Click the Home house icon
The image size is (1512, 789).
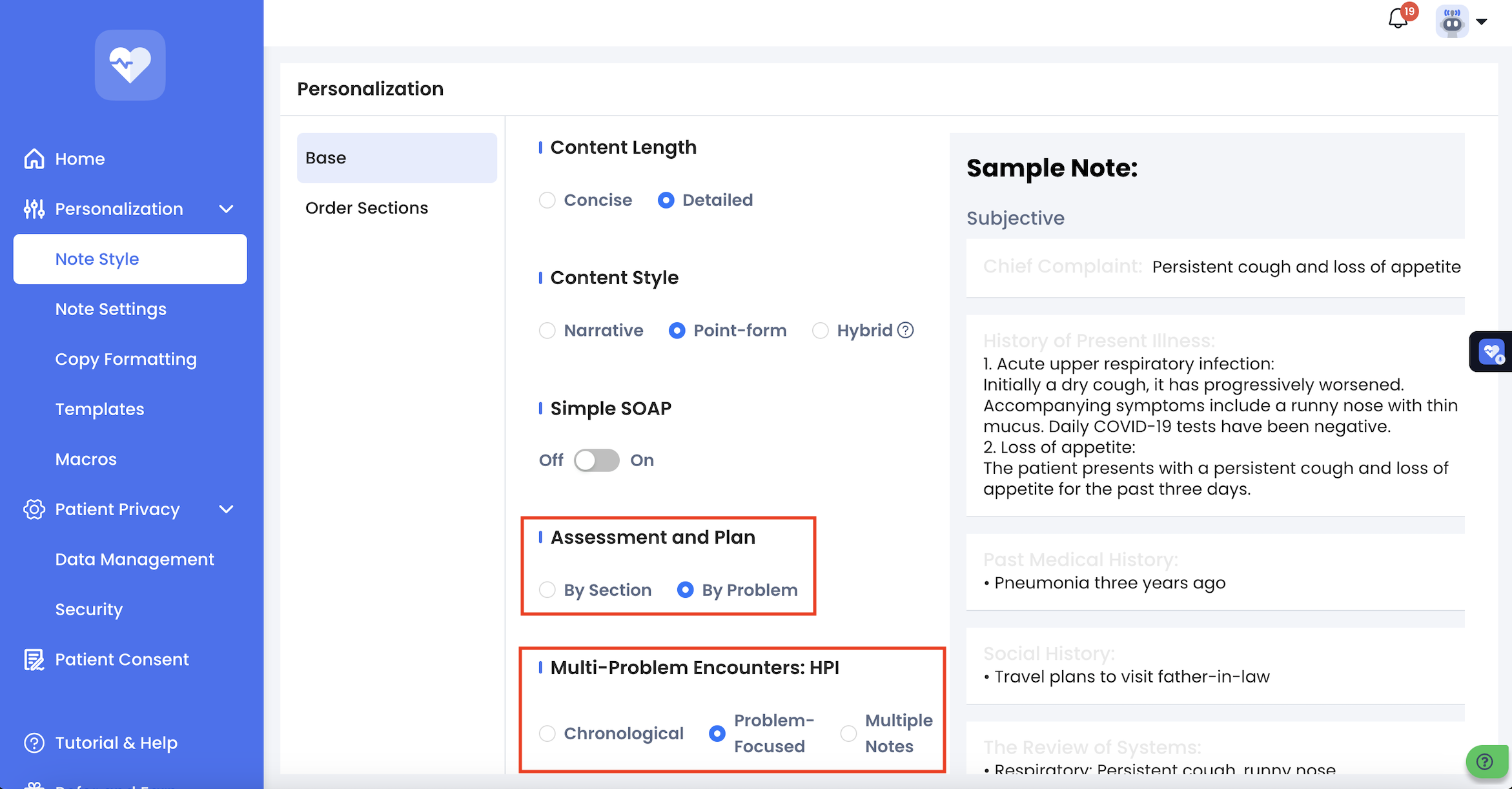pos(34,159)
